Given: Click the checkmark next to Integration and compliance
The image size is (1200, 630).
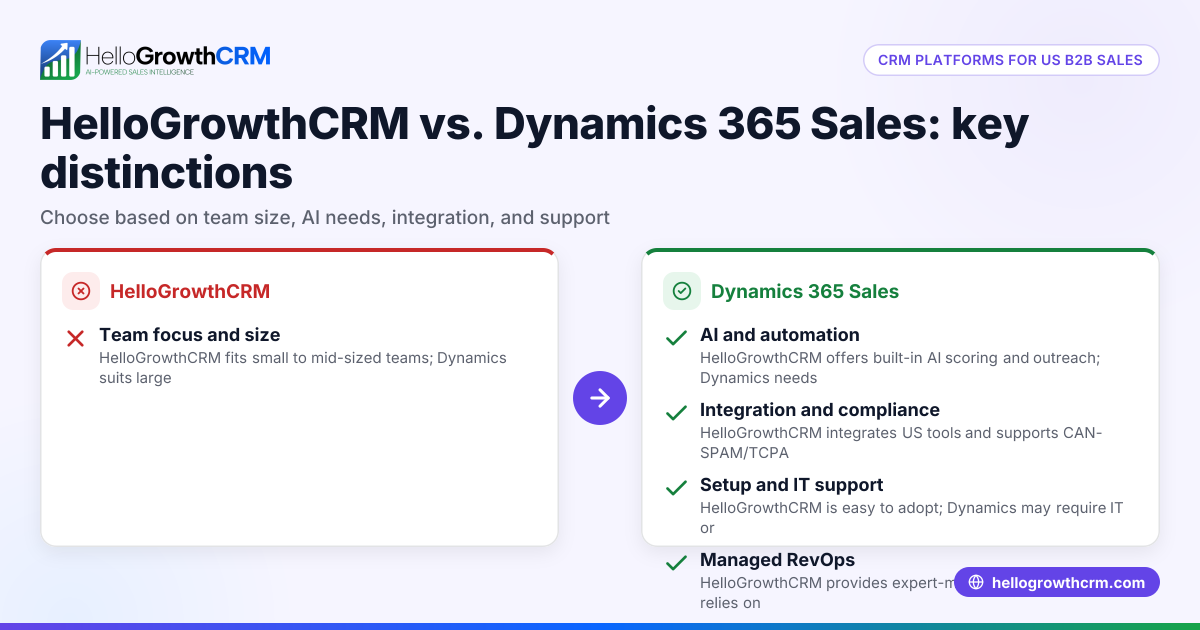Looking at the screenshot, I should point(676,413).
